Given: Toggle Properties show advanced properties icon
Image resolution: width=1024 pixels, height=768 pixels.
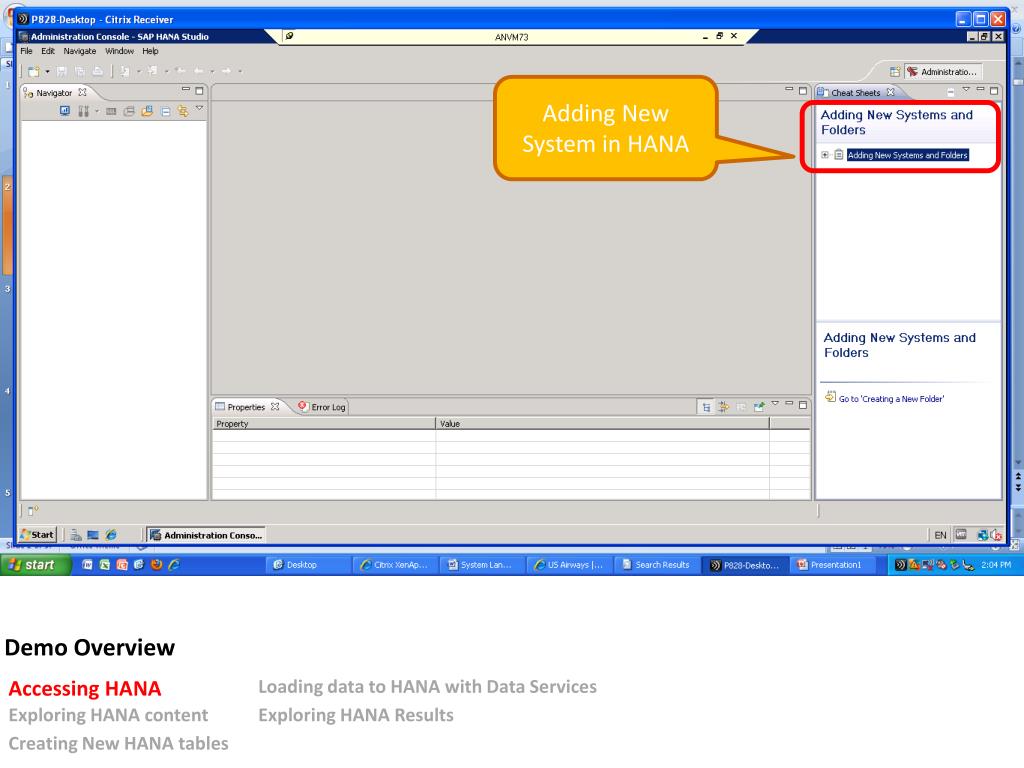Looking at the screenshot, I should pyautogui.click(x=724, y=407).
